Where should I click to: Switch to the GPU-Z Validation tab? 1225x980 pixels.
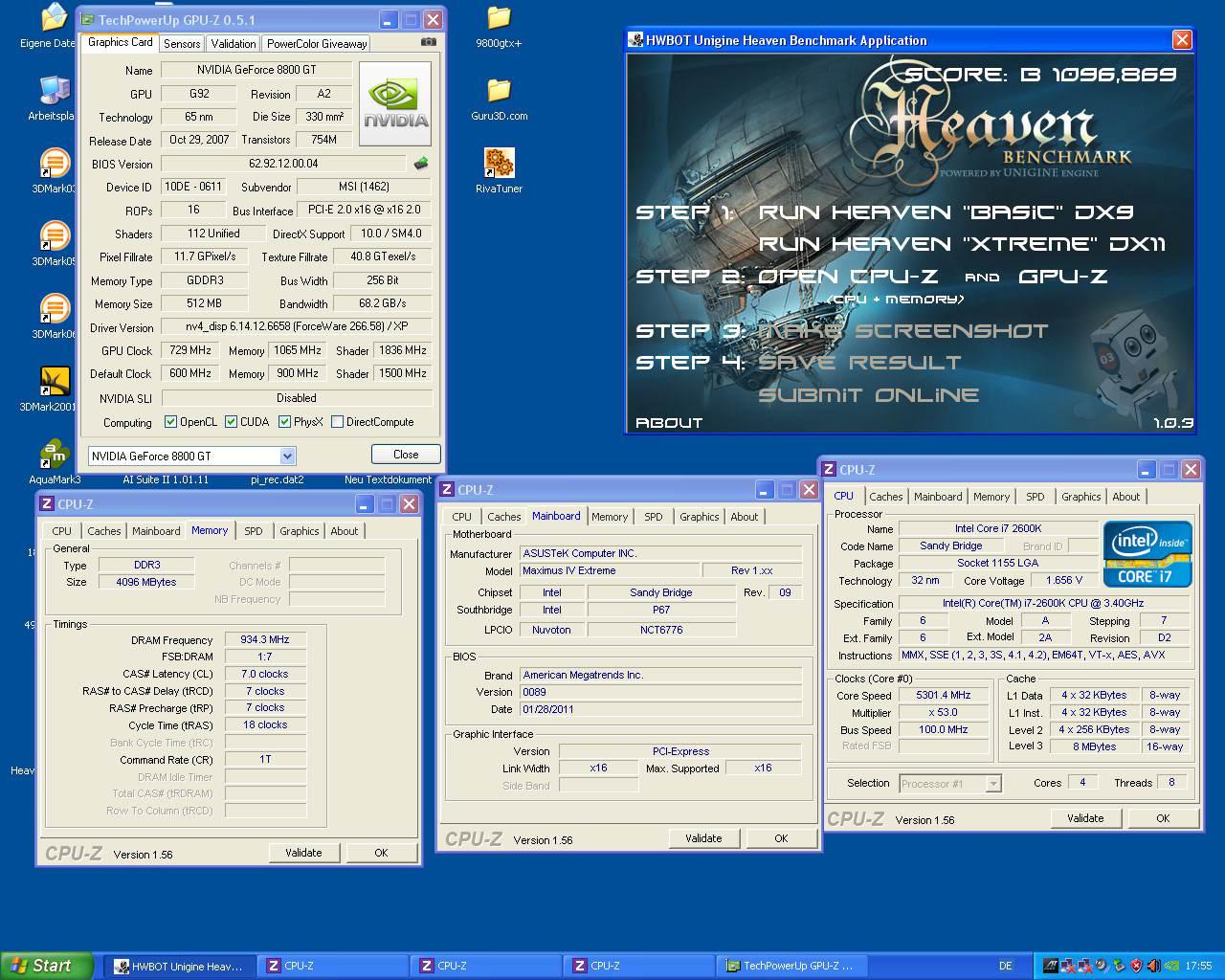[234, 44]
